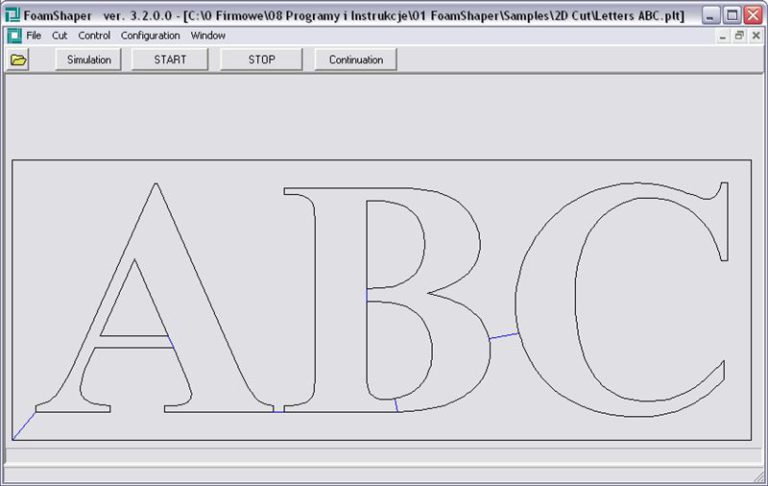
Task: Open the File menu
Action: point(34,36)
